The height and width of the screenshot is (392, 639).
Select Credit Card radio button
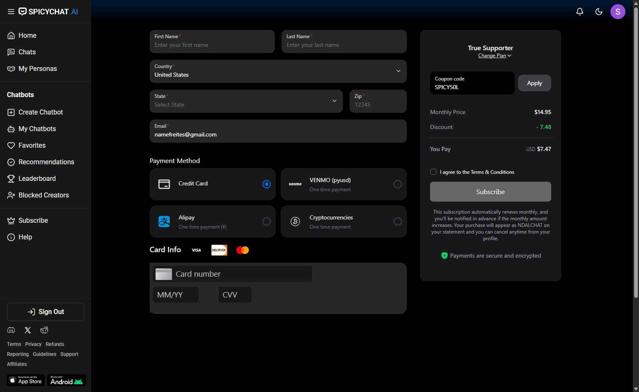266,184
